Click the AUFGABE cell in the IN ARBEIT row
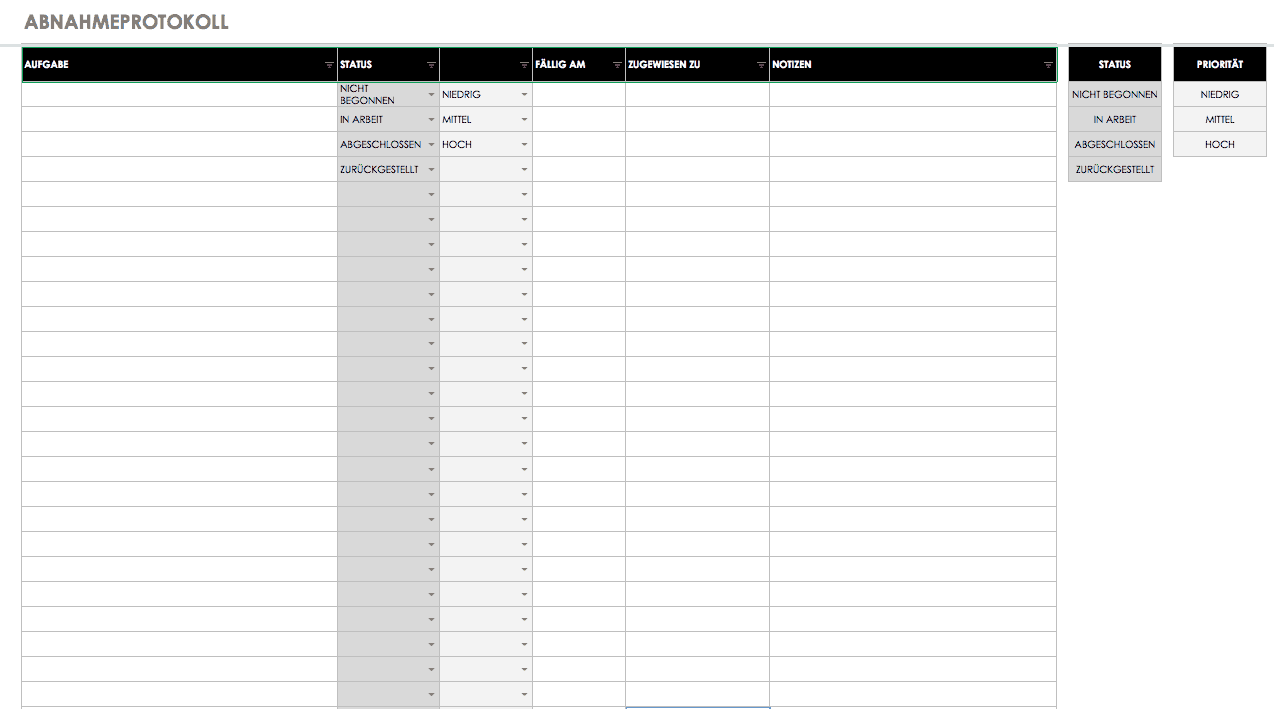The height and width of the screenshot is (709, 1274). point(180,120)
